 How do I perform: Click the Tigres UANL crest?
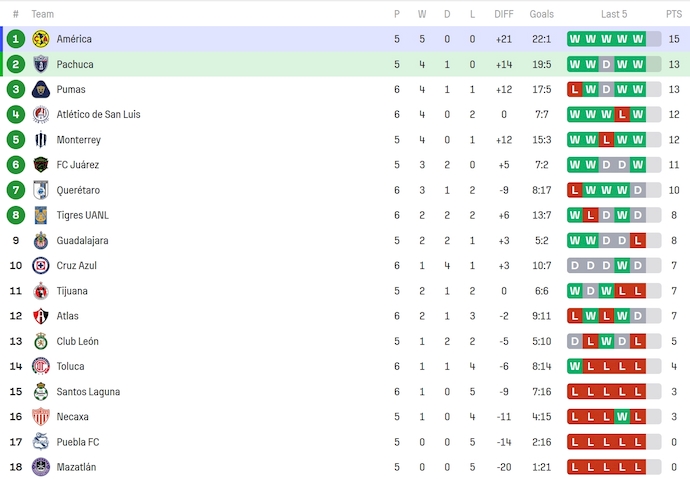[40, 215]
